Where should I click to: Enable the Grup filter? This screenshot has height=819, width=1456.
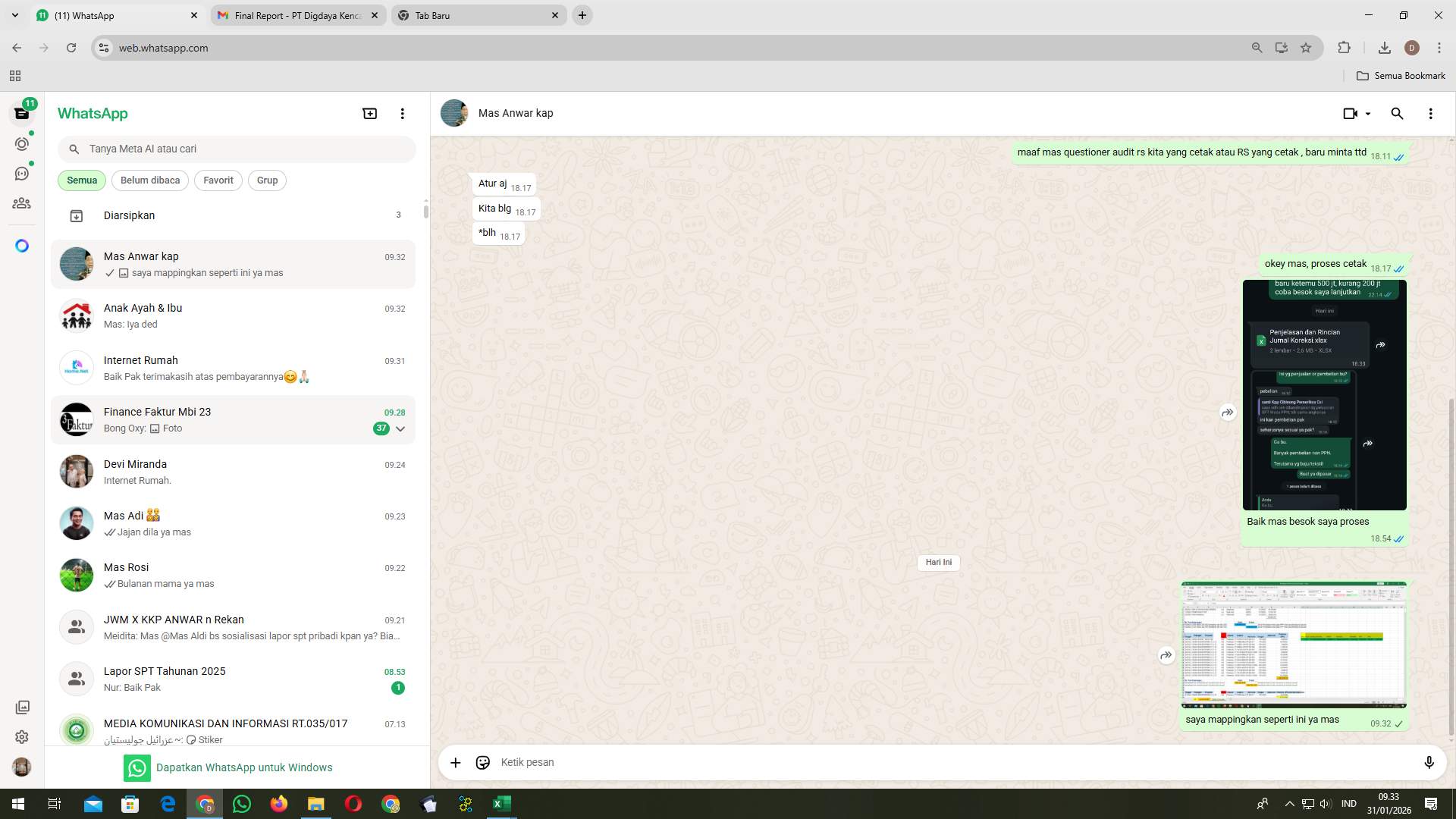(267, 180)
